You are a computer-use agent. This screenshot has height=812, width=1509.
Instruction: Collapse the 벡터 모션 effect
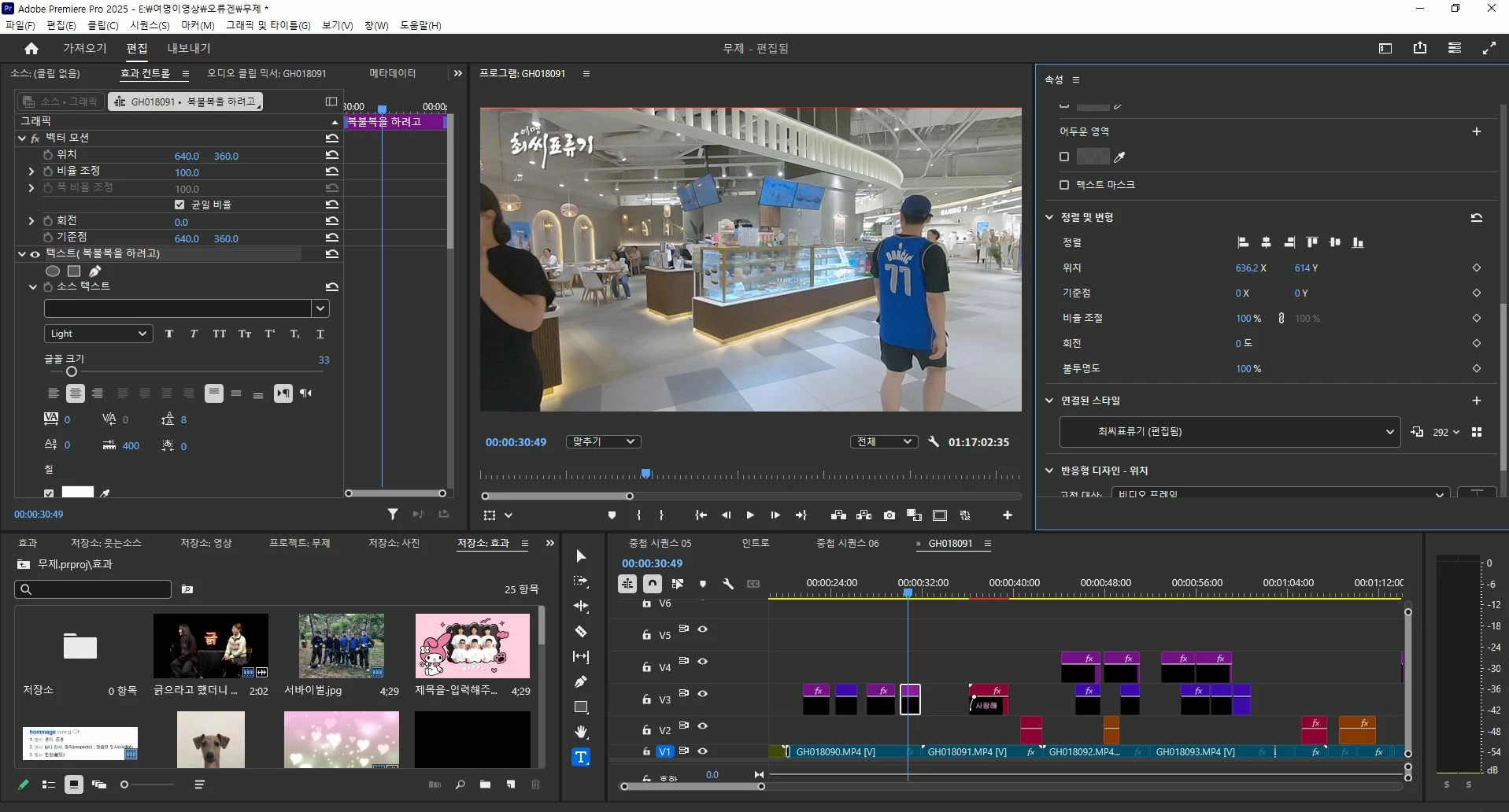(x=22, y=138)
